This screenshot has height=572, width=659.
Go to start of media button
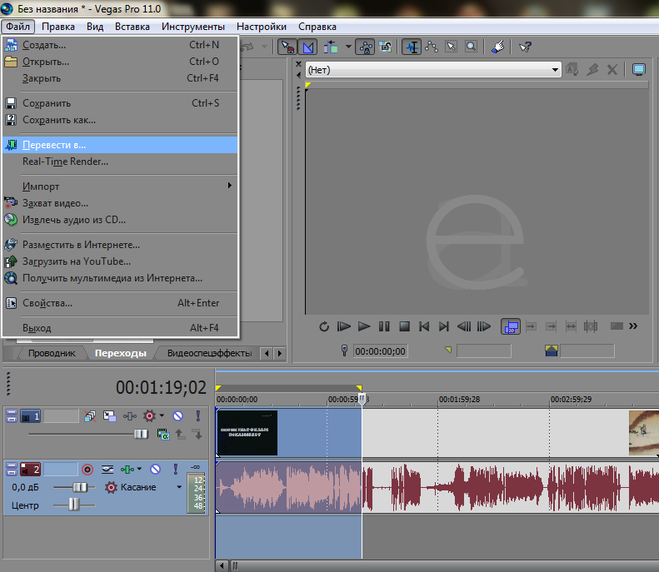pyautogui.click(x=424, y=327)
